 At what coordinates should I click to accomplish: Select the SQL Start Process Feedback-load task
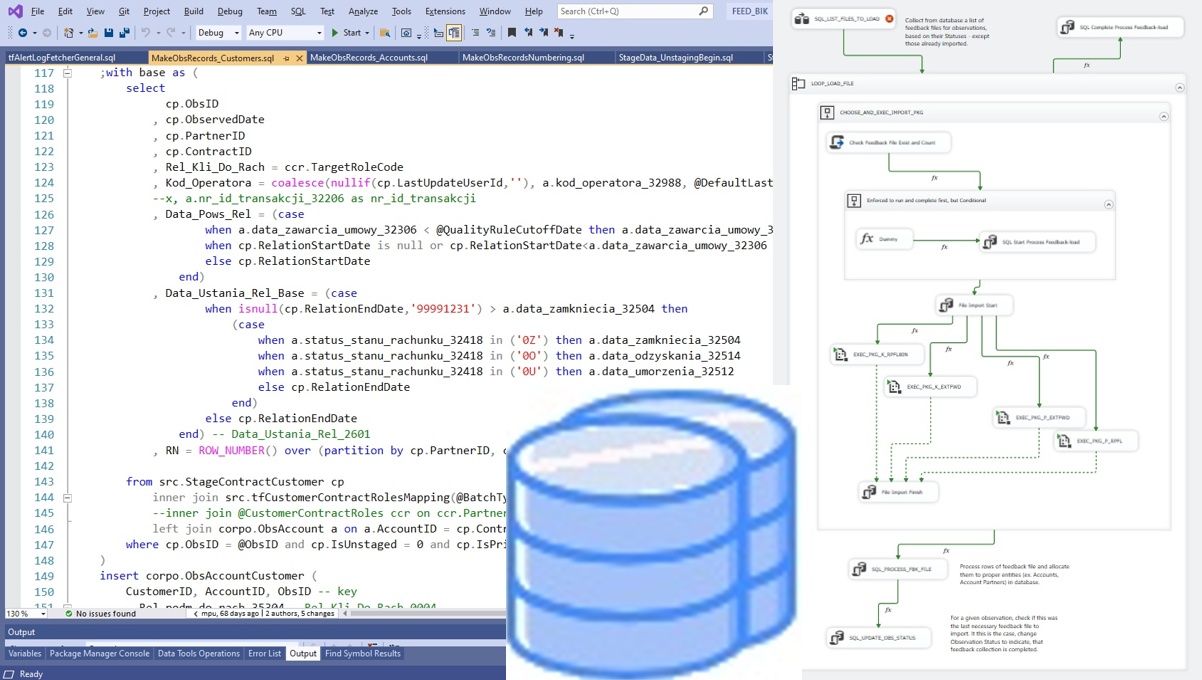(x=1037, y=242)
